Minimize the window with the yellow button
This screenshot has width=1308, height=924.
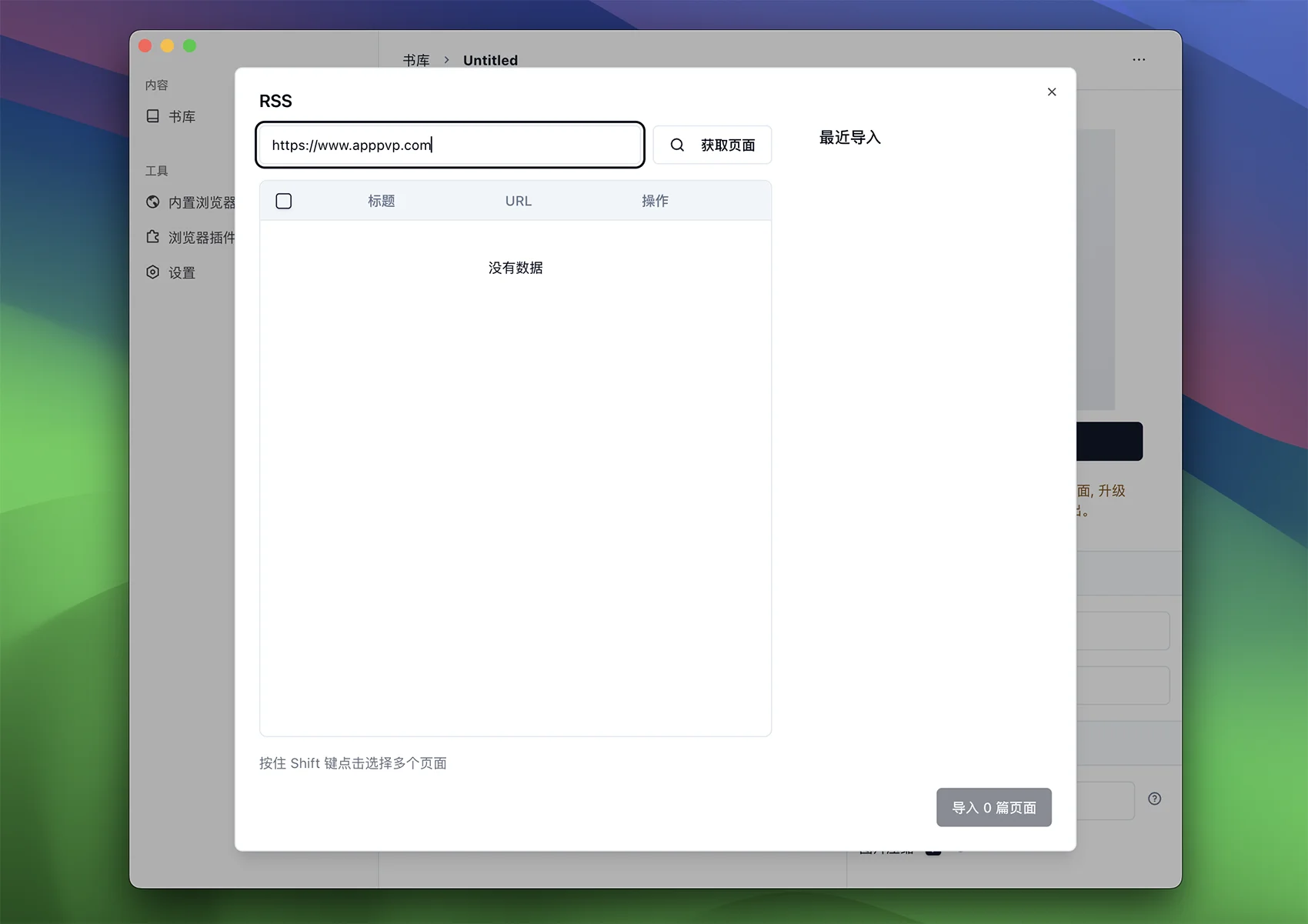click(x=168, y=46)
